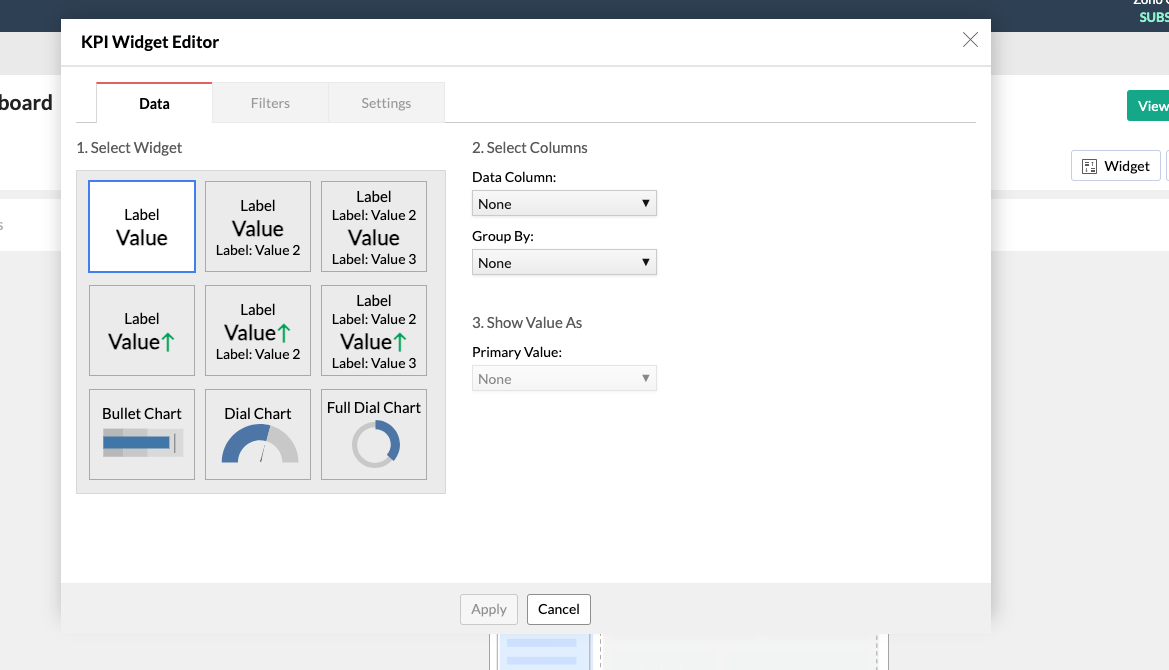Select Label Value widget with green trend arrow
1169x670 pixels.
[142, 331]
